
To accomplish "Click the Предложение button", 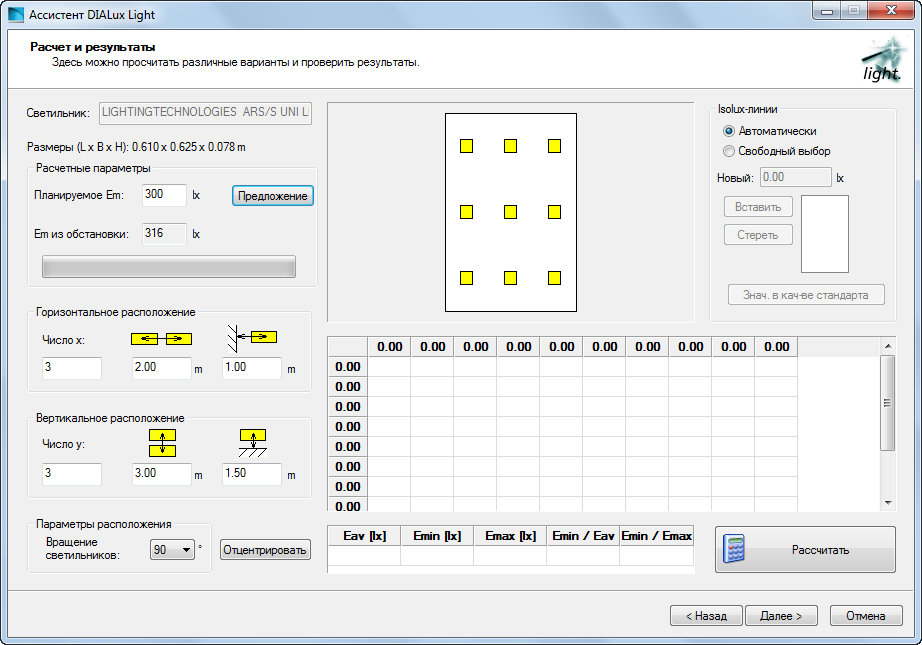I will tap(273, 196).
